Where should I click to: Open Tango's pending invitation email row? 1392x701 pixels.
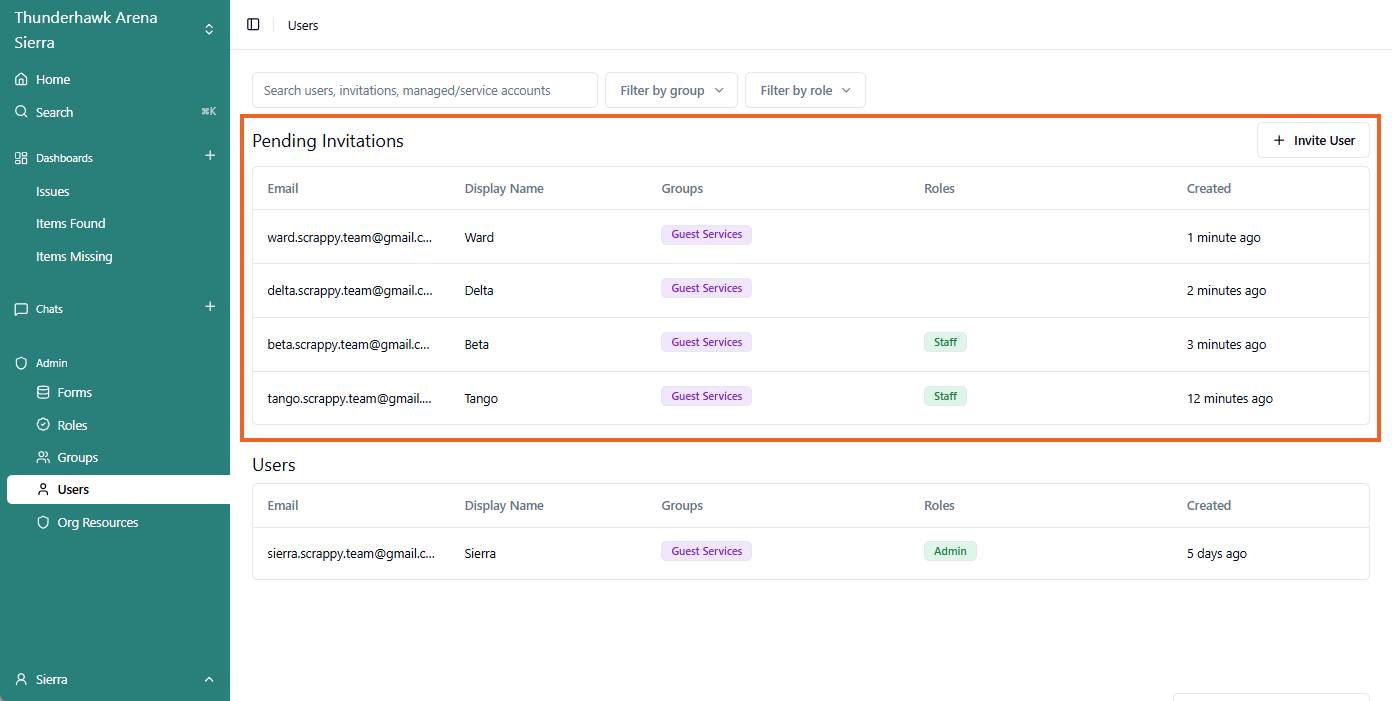[349, 398]
